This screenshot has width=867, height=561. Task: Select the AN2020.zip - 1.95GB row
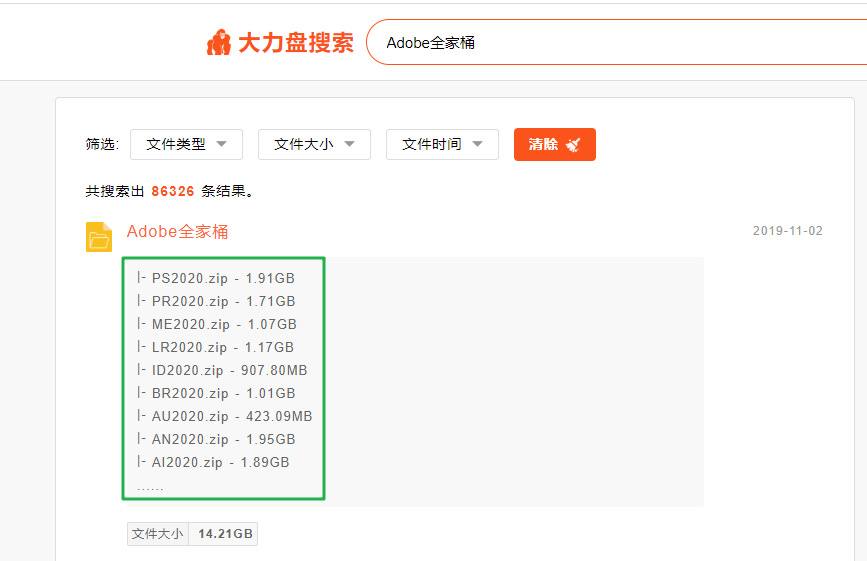coord(216,439)
